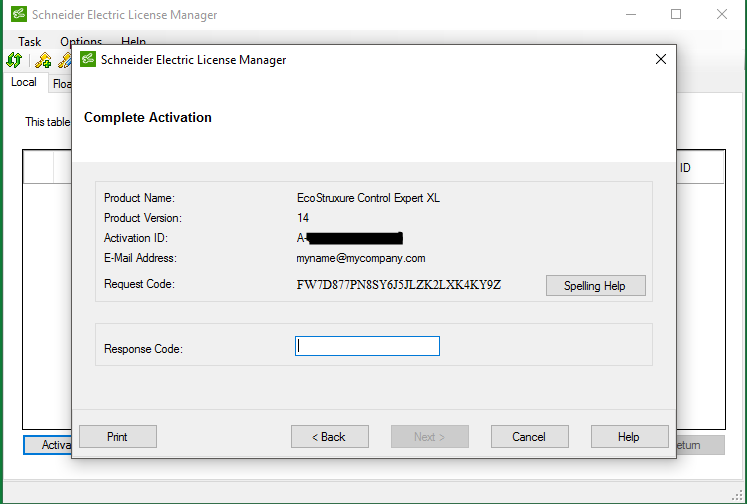Click the Product Version: label

(143, 218)
